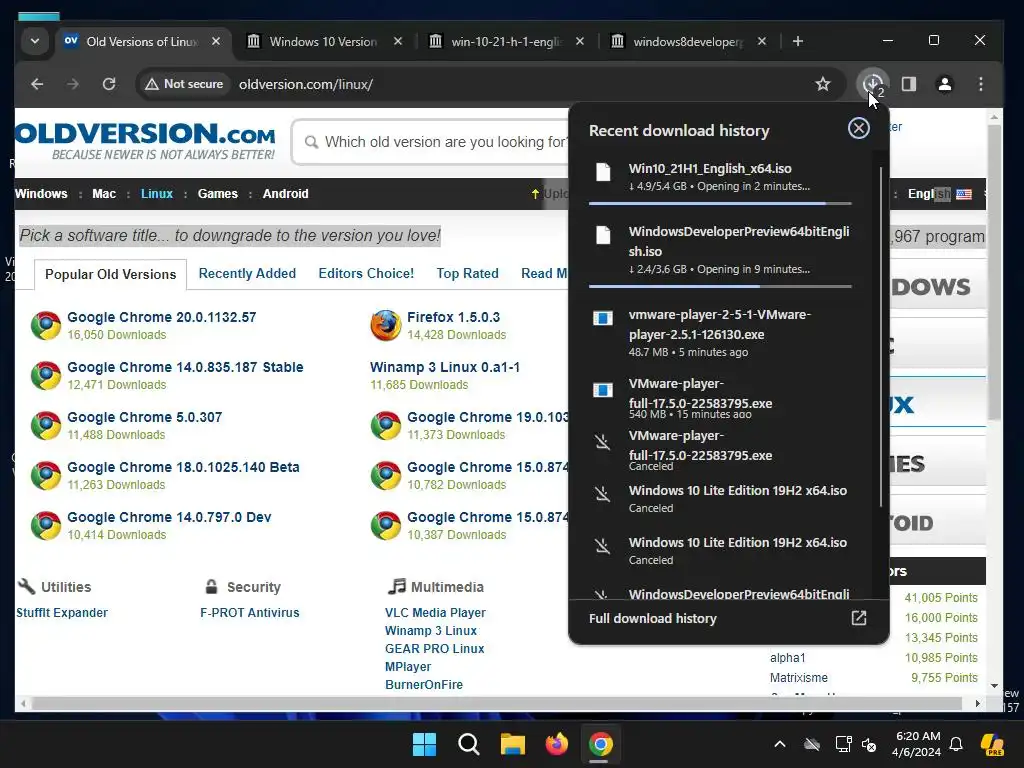Image resolution: width=1024 pixels, height=768 pixels.
Task: Select Top Rated tab
Action: coord(467,273)
